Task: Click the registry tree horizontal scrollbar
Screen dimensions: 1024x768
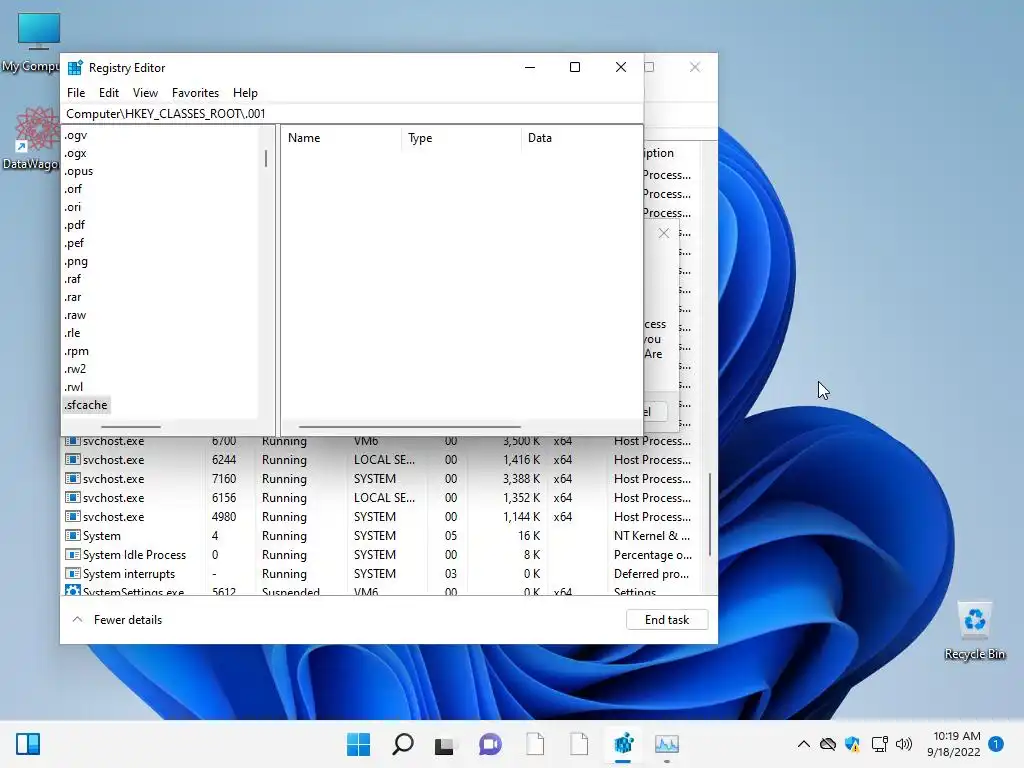Action: (x=131, y=427)
